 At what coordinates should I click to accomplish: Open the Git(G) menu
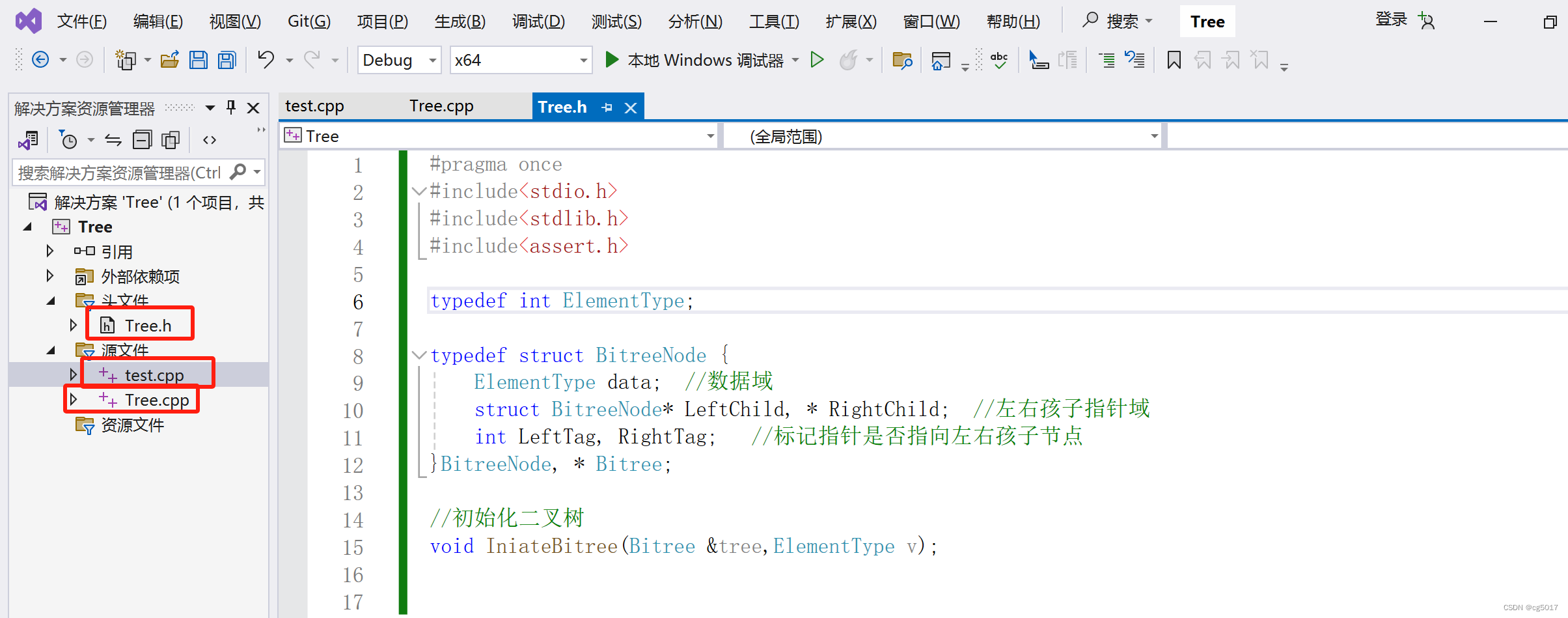tap(309, 21)
